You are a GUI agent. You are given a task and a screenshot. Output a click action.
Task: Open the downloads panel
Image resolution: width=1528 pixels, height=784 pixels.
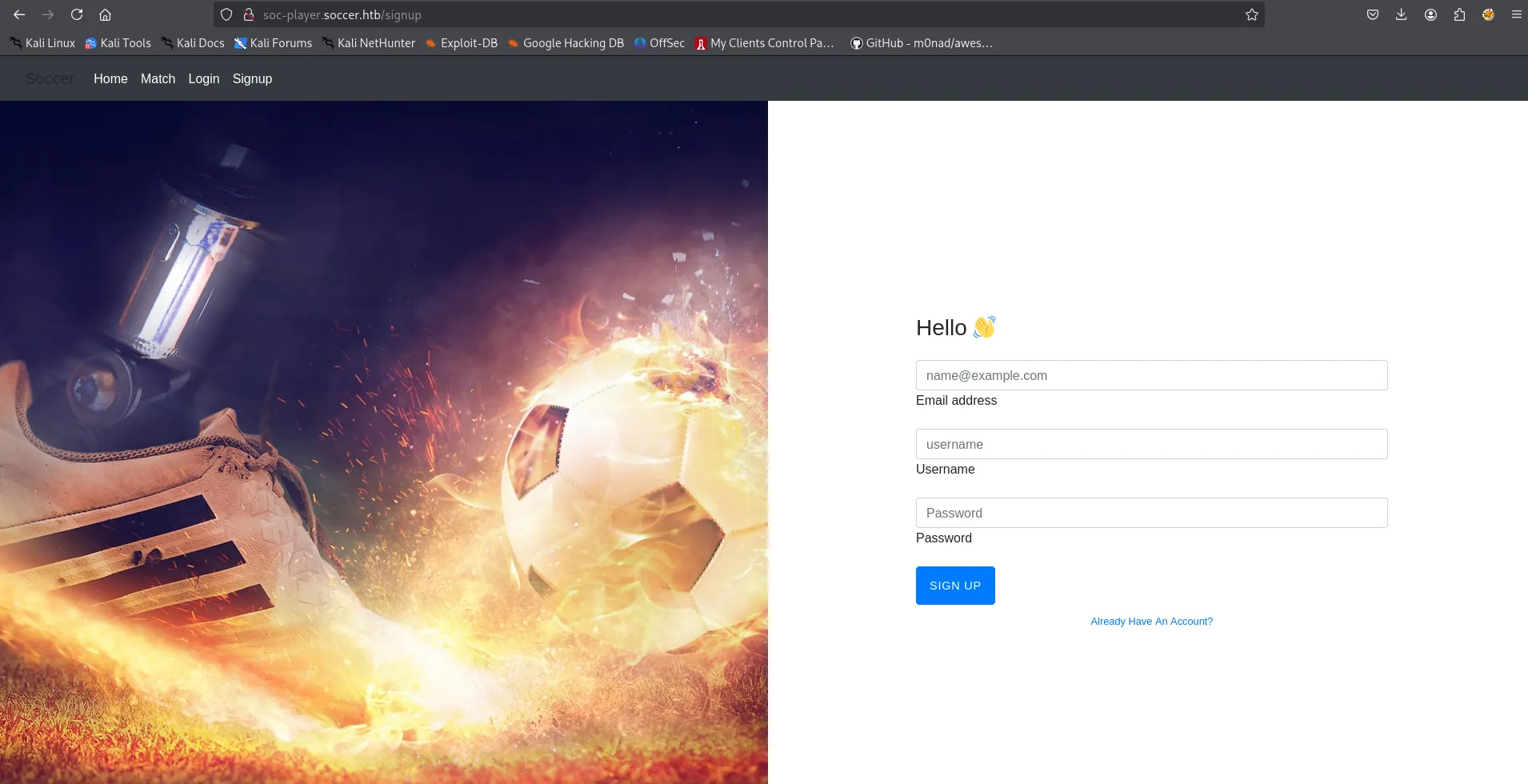1402,14
